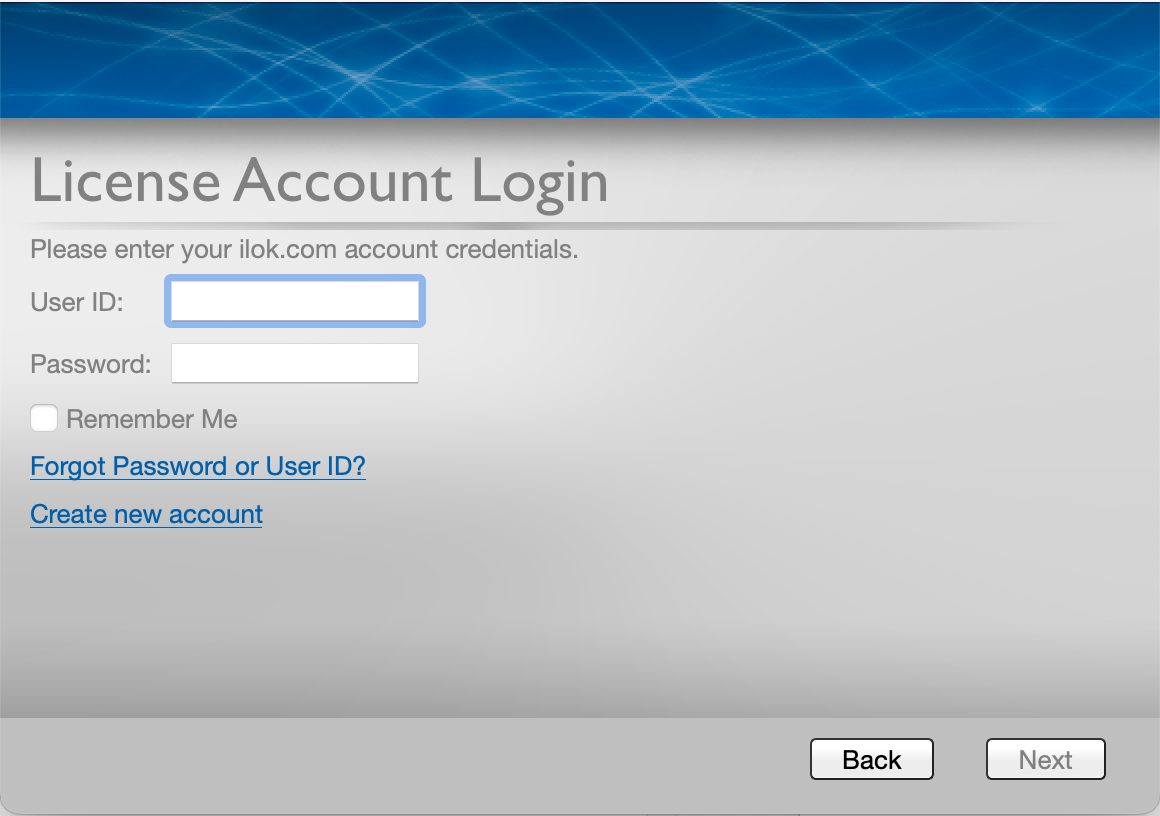Click the License Account Login heading

tap(319, 181)
